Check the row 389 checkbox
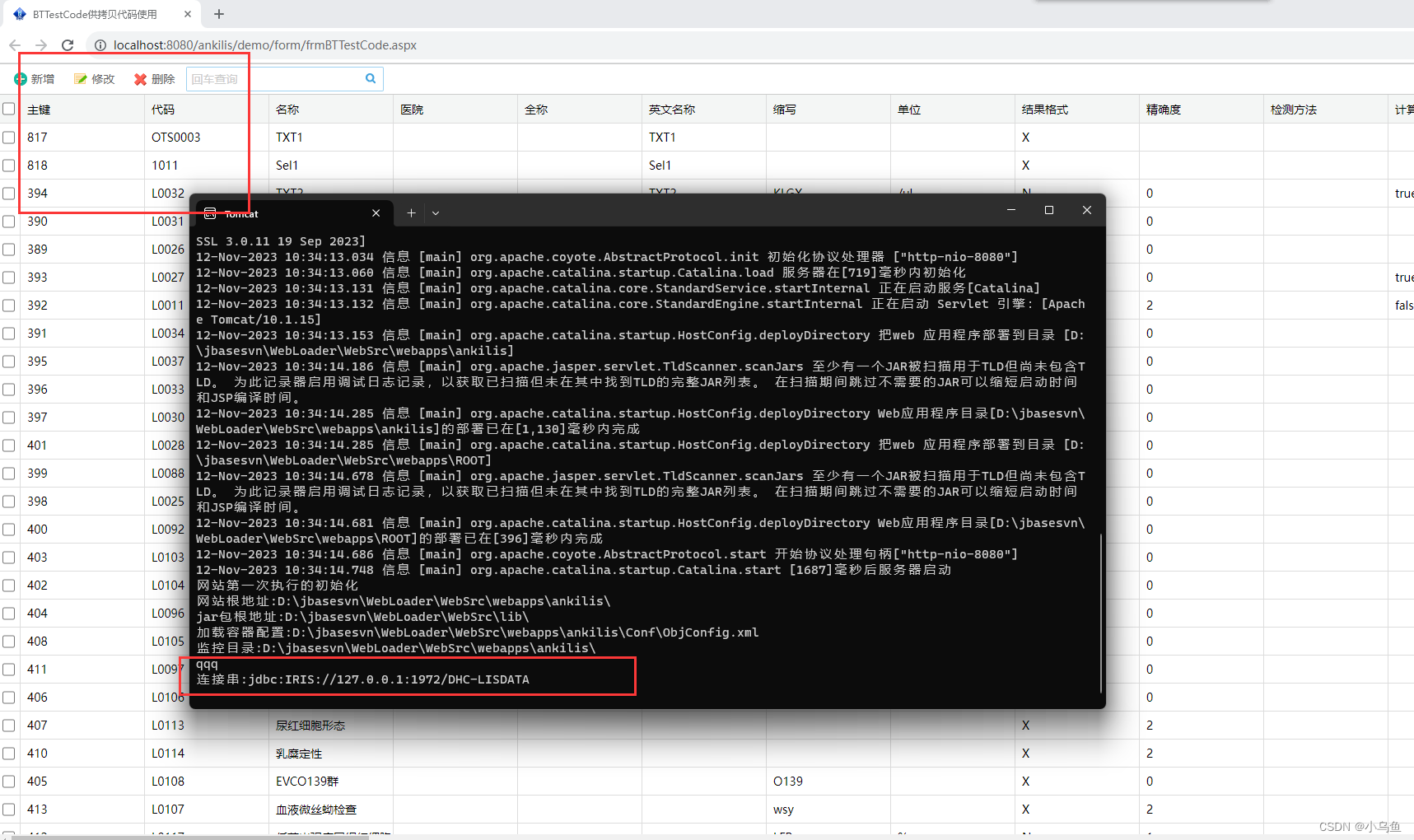The image size is (1414, 840). [x=9, y=250]
